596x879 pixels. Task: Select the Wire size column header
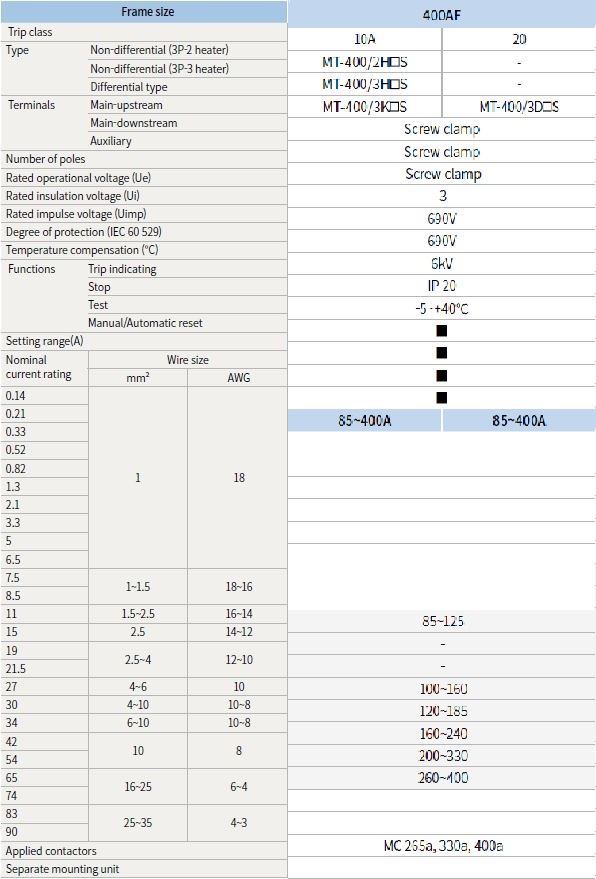tap(188, 360)
